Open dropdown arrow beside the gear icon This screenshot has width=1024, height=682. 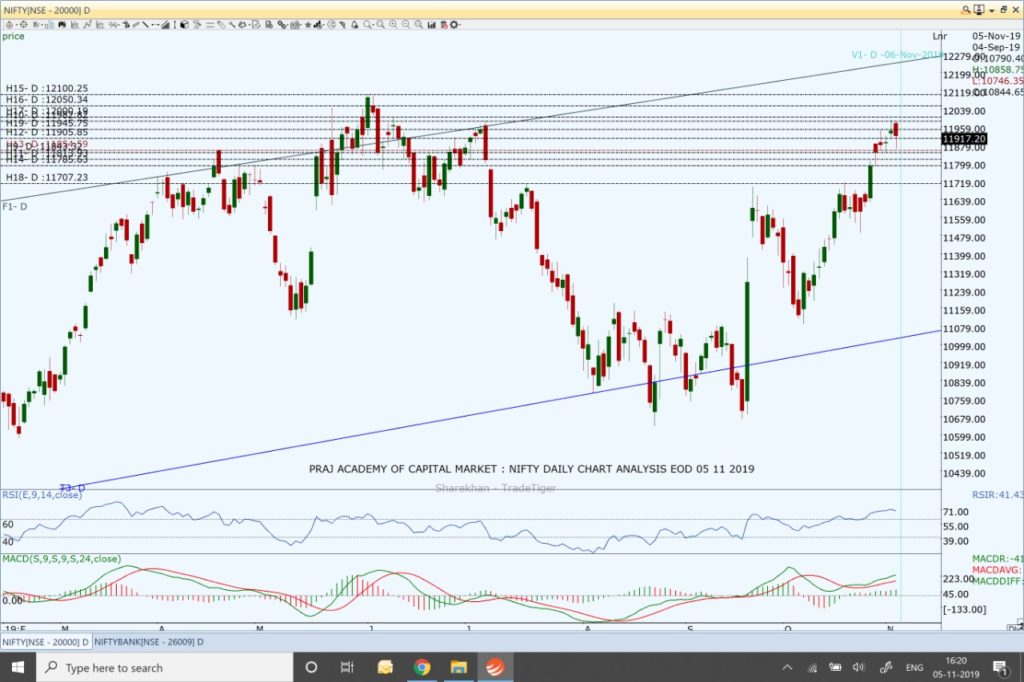pyautogui.click(x=460, y=25)
